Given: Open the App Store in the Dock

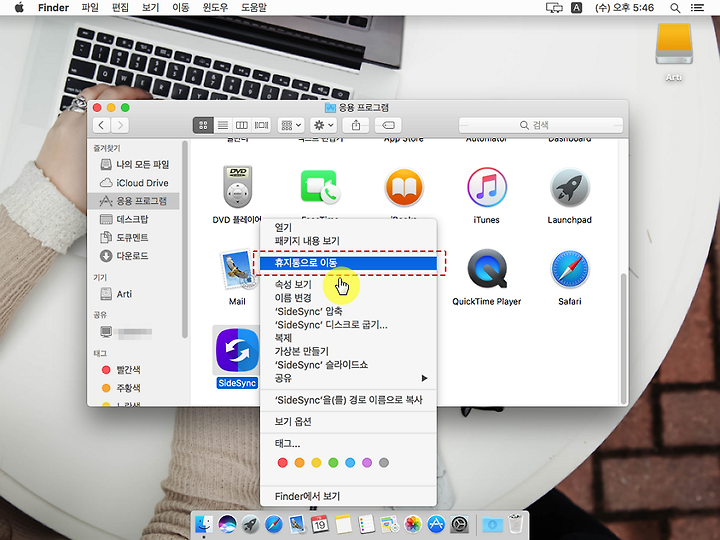Looking at the screenshot, I should [436, 524].
